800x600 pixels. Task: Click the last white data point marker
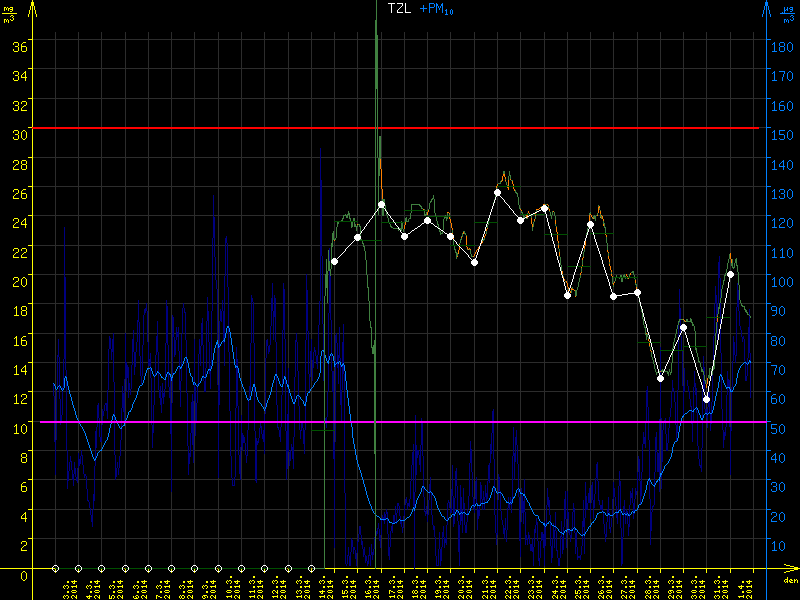point(730,274)
